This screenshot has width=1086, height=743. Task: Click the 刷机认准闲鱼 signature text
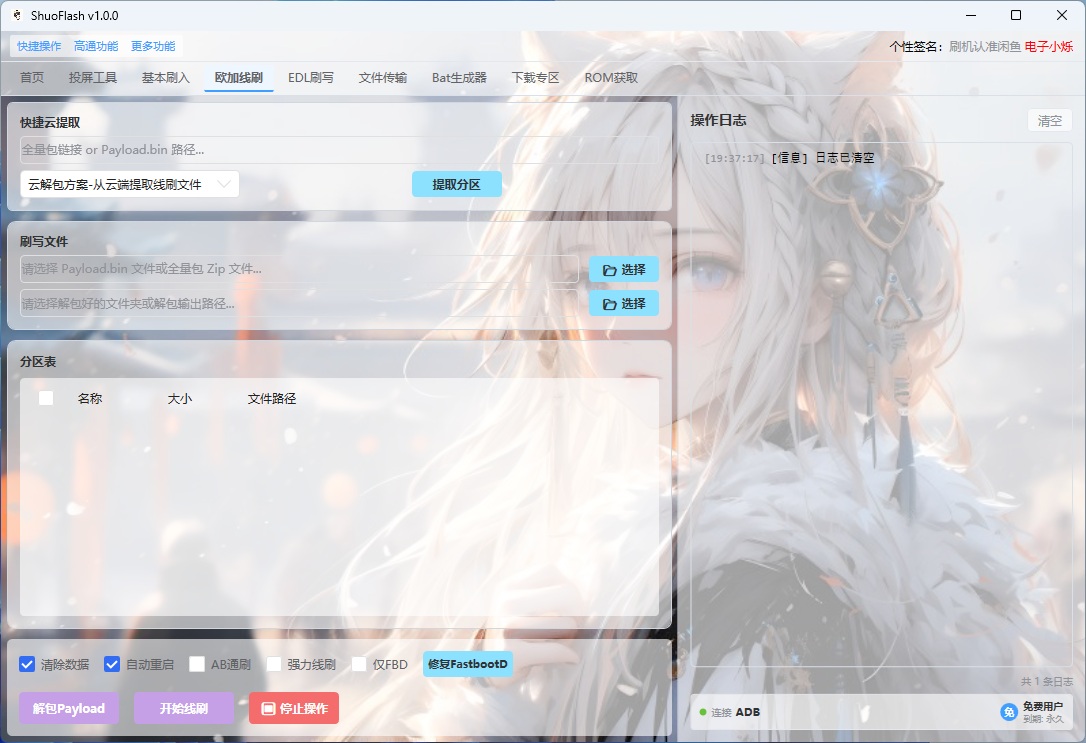point(985,46)
